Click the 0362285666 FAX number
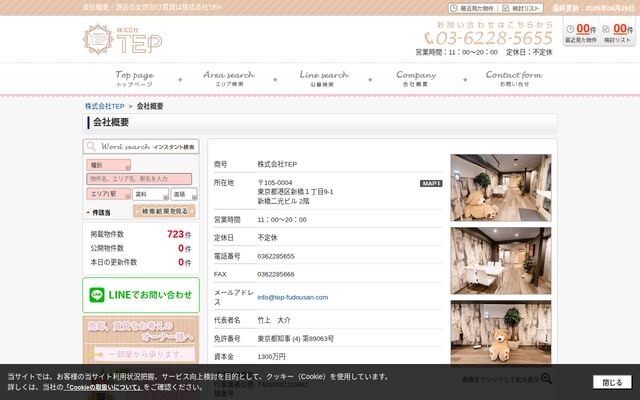The height and width of the screenshot is (400, 640). (276, 274)
